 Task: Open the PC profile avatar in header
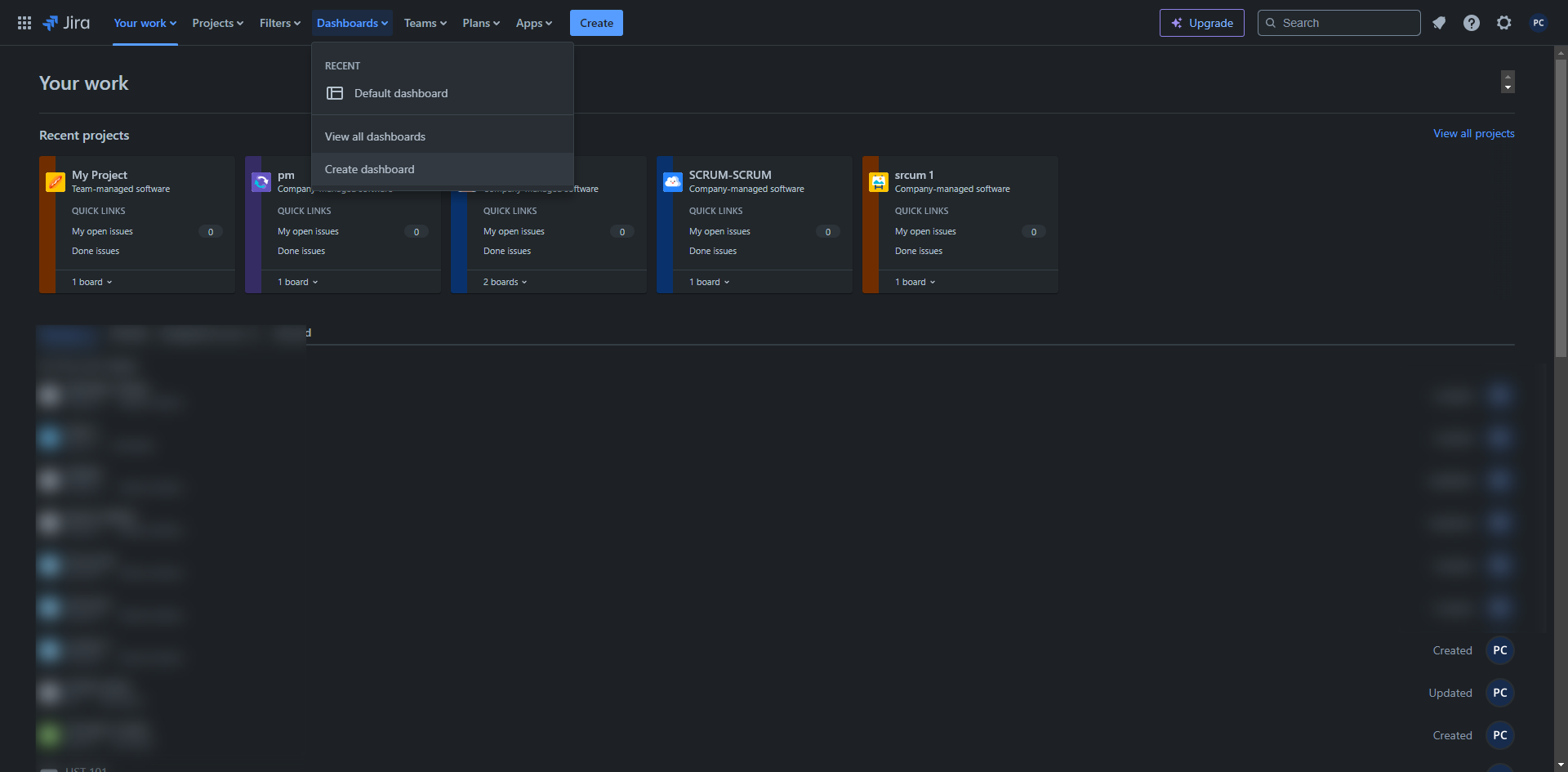[x=1539, y=23]
